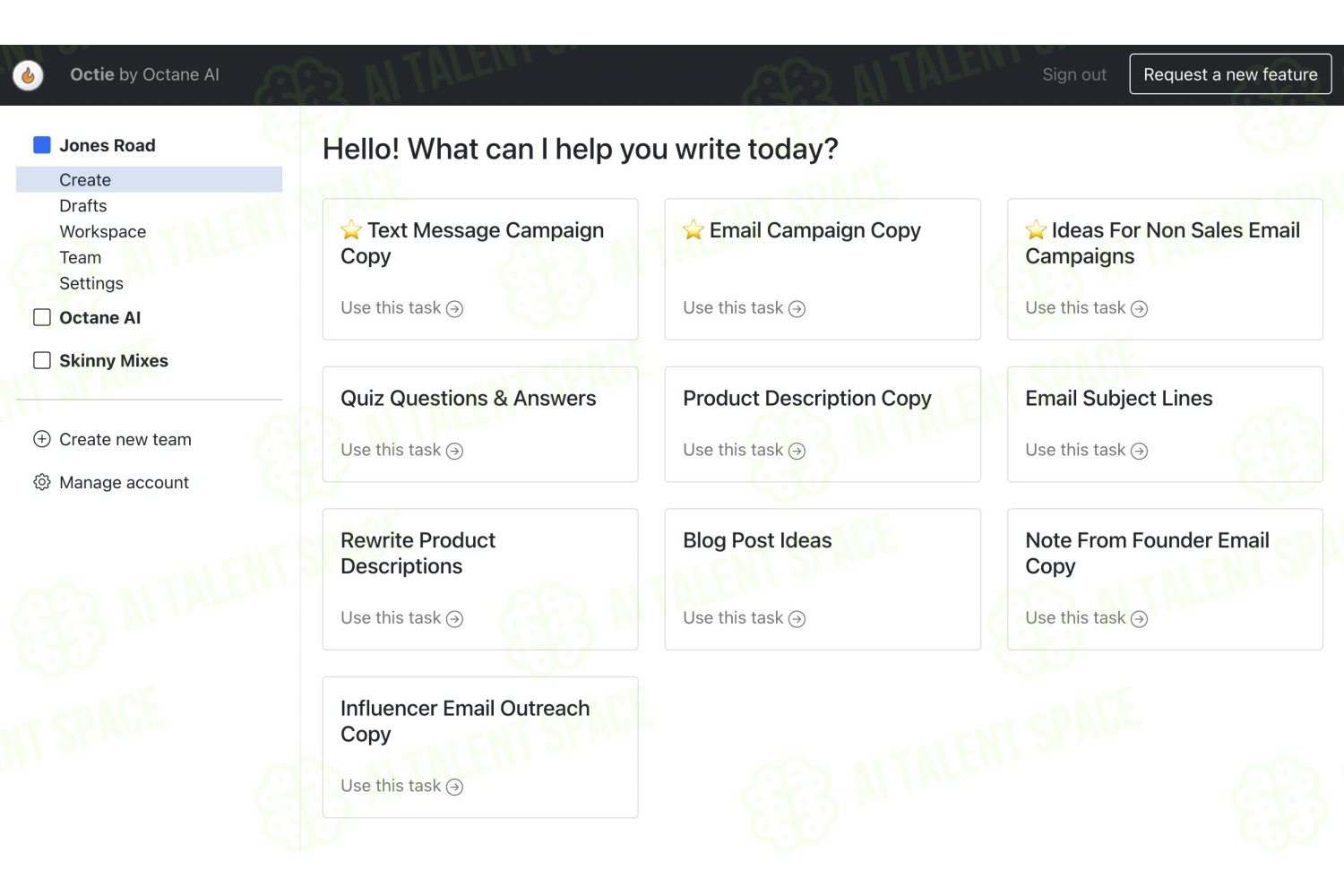
Task: Click star icon on Ideas For Non Sales Email
Action: 1036,230
